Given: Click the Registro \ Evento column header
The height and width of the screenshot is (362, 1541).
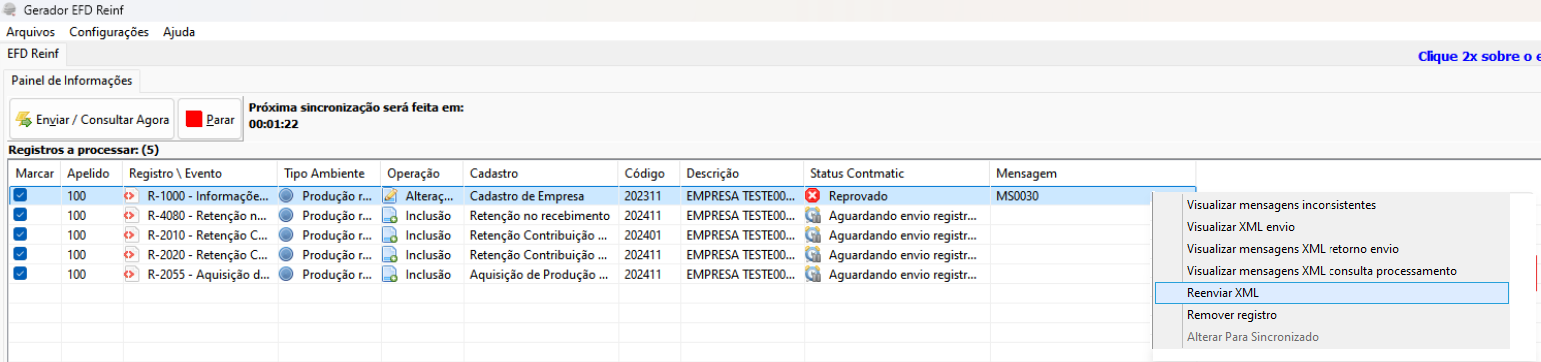Looking at the screenshot, I should coord(200,174).
